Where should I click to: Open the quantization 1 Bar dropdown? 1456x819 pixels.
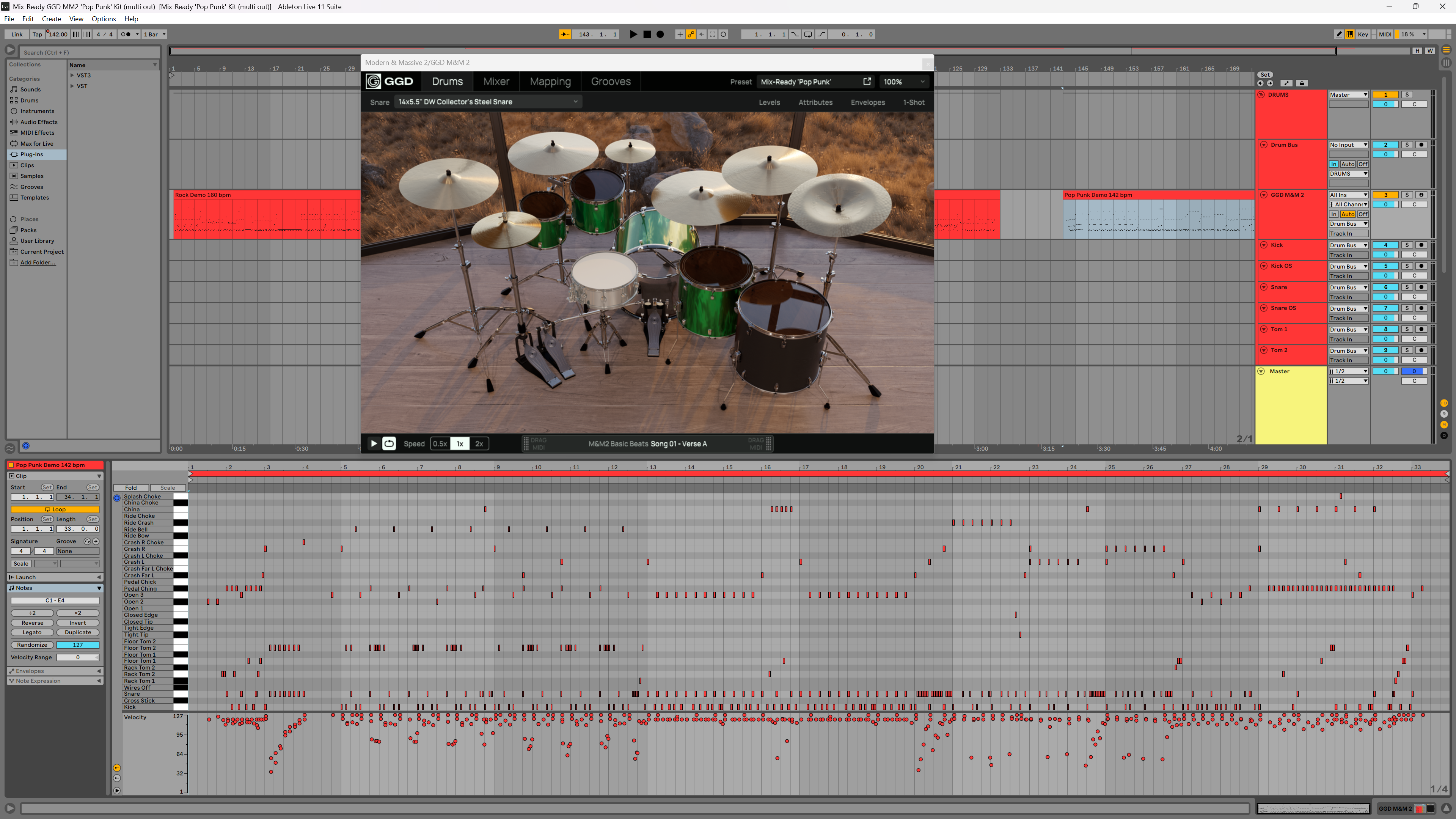(x=154, y=35)
